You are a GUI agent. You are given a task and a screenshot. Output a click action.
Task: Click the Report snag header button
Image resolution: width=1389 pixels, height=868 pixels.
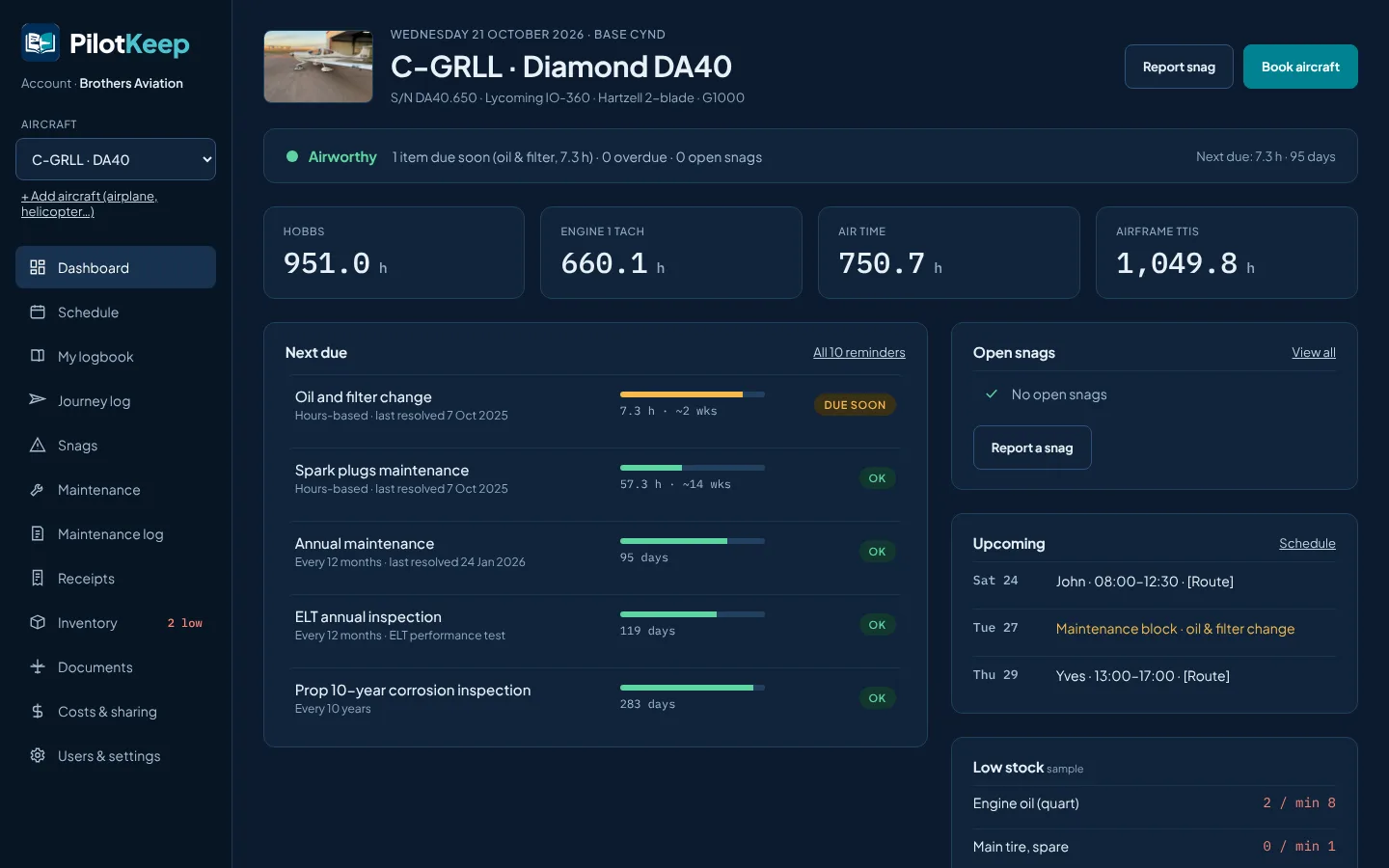click(1179, 67)
